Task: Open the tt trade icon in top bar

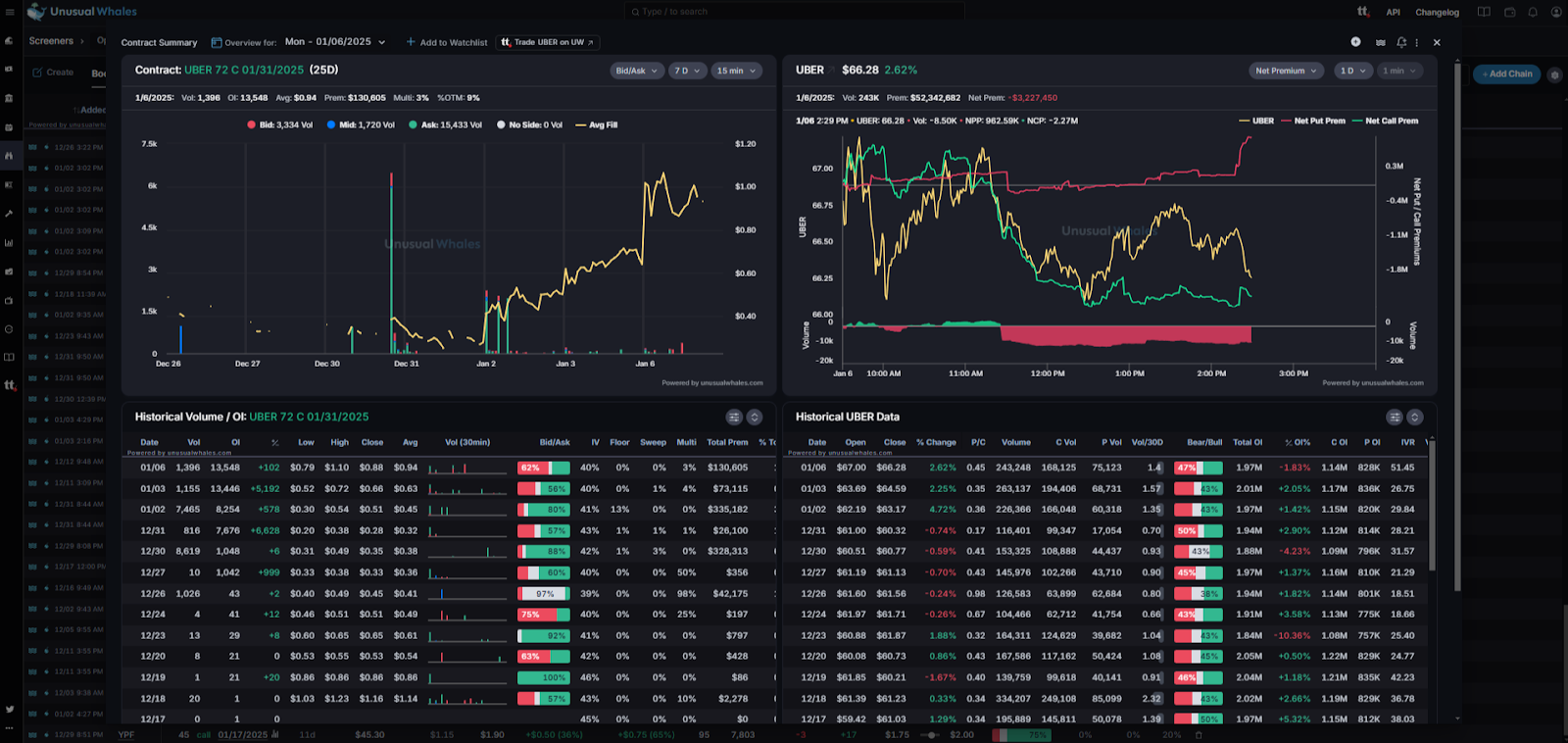Action: point(1363,12)
